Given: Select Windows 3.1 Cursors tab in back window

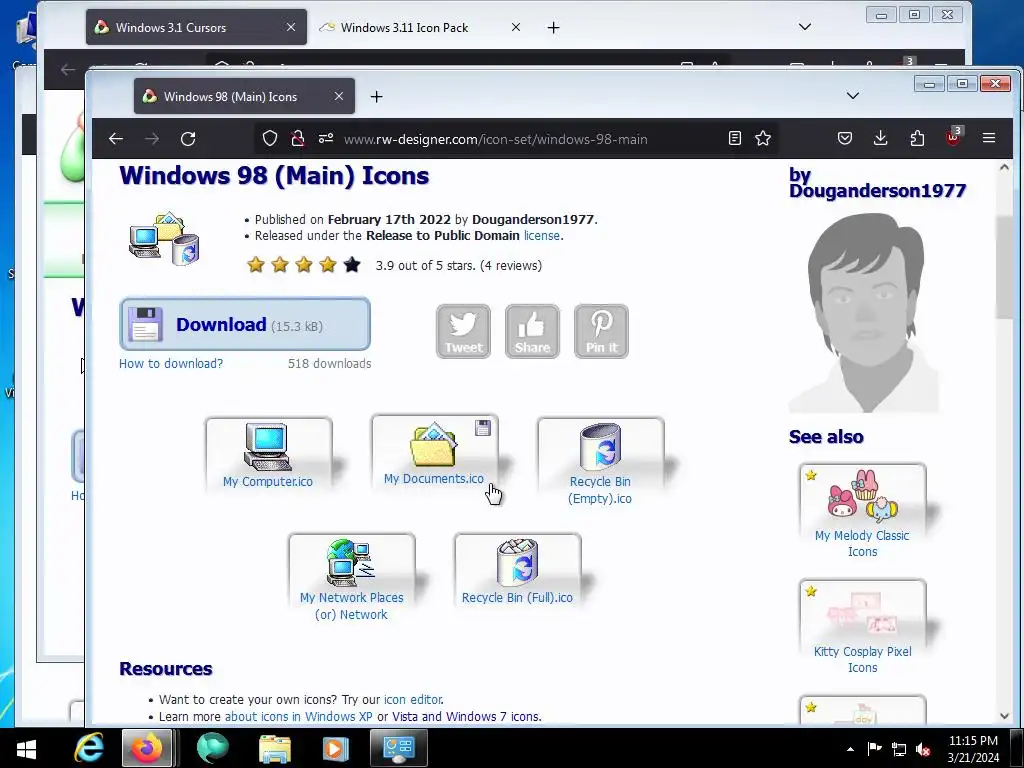Looking at the screenshot, I should (196, 27).
